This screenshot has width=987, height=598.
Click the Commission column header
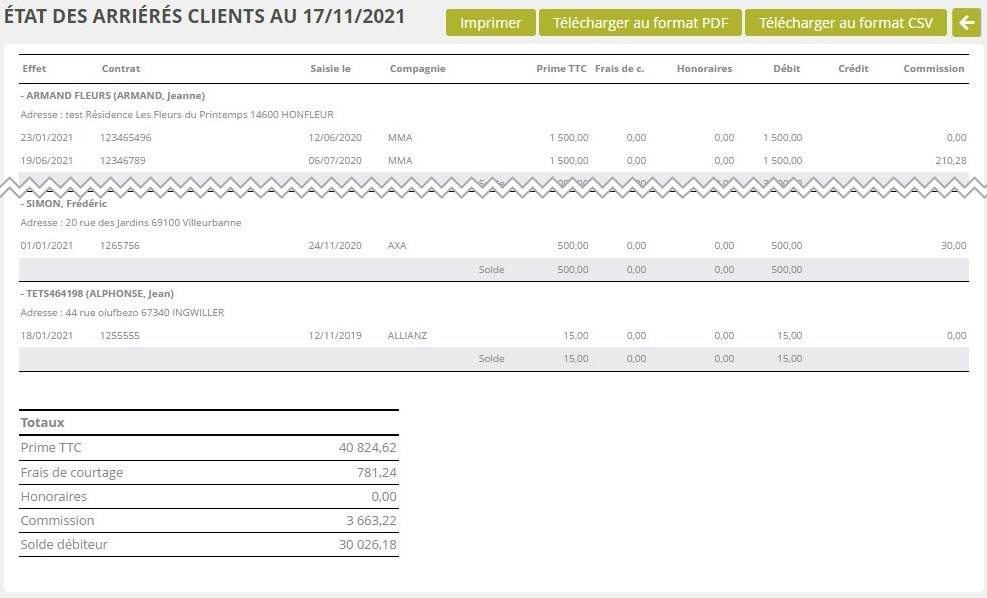click(933, 69)
